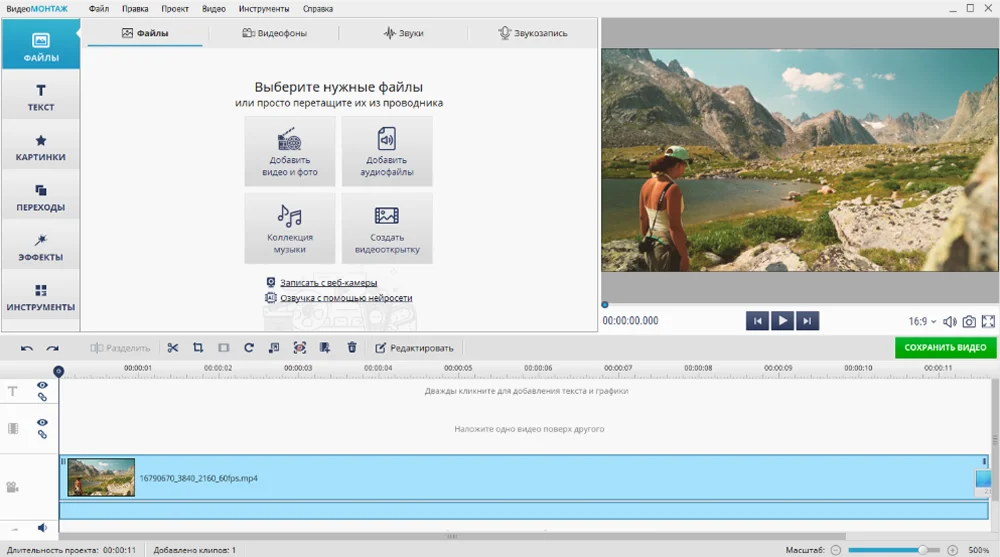Image resolution: width=1000 pixels, height=557 pixels.
Task: Activate the crop tool in toolbar
Action: coord(198,348)
